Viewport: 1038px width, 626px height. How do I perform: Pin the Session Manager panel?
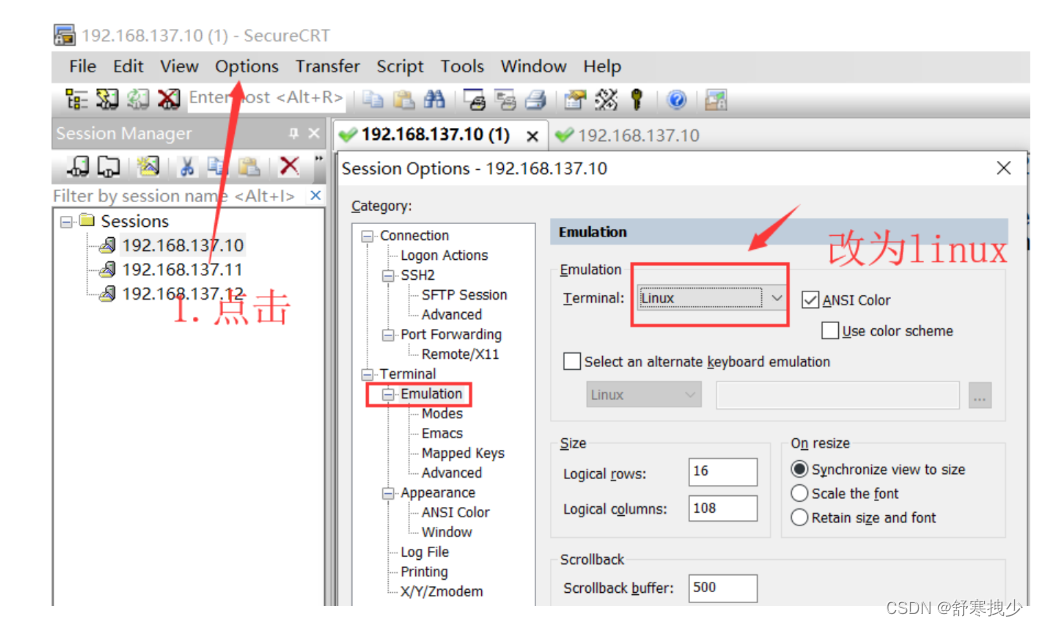click(x=293, y=134)
